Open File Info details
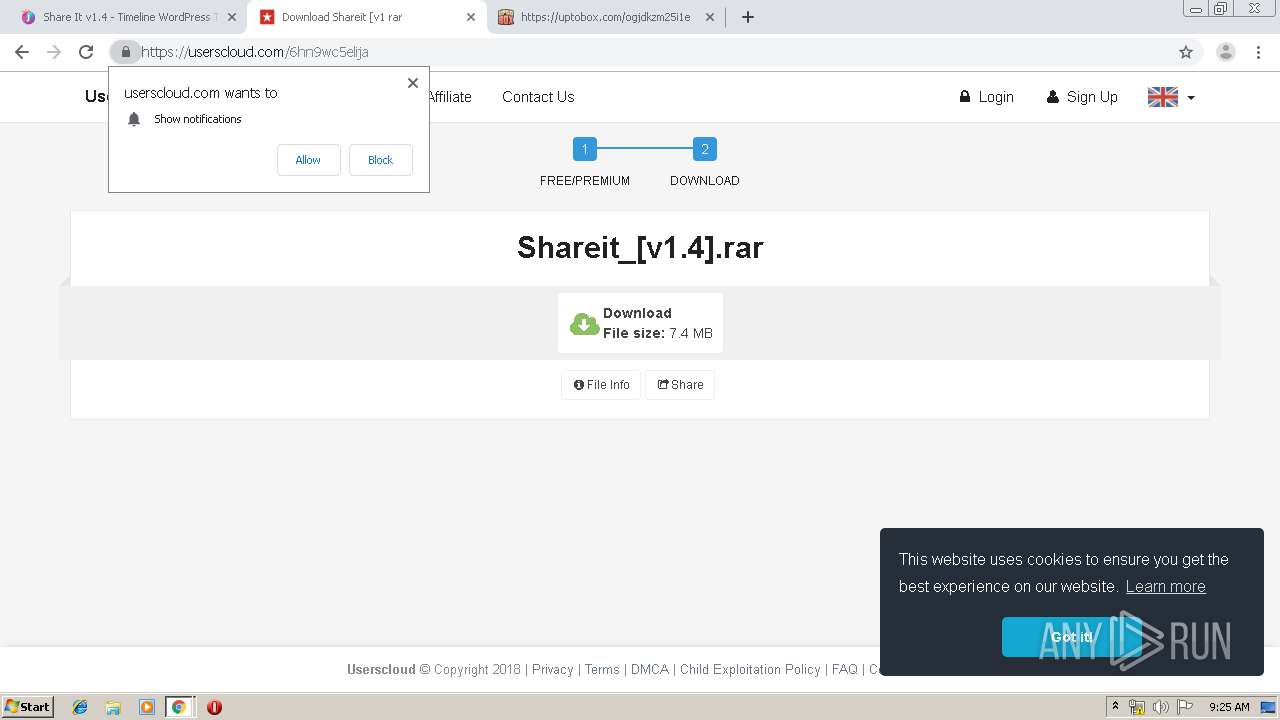This screenshot has height=720, width=1280. pos(601,385)
